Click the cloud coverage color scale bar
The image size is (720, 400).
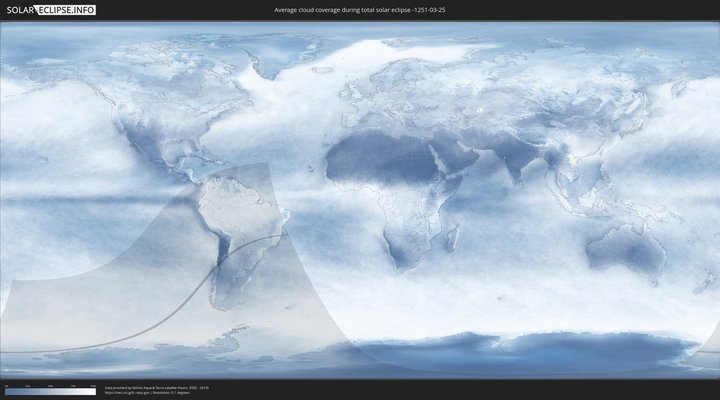coord(51,392)
